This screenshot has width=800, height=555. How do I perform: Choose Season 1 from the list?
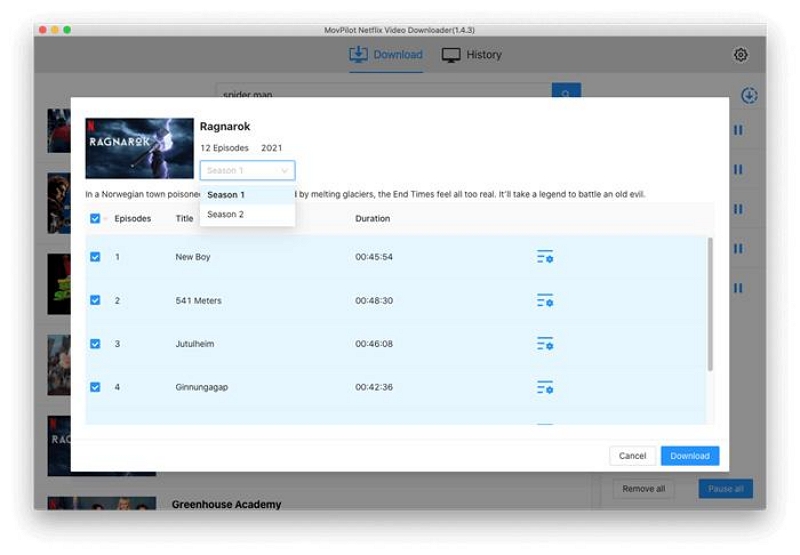click(x=247, y=195)
